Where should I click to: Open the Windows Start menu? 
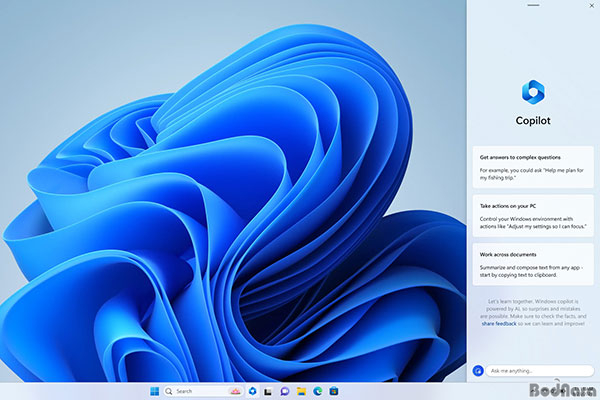[x=155, y=391]
